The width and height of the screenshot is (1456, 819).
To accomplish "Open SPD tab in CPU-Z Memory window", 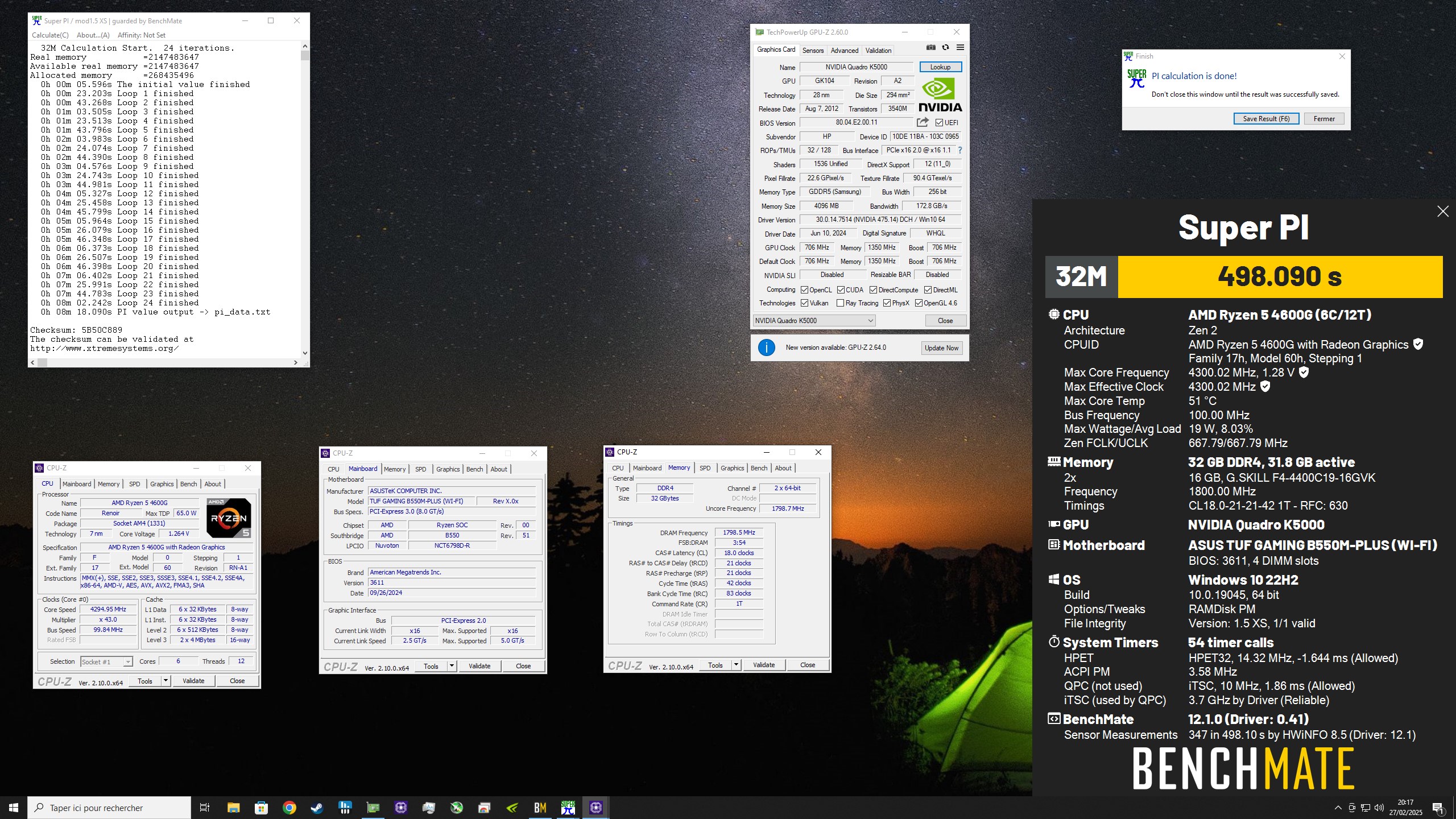I will [x=705, y=468].
